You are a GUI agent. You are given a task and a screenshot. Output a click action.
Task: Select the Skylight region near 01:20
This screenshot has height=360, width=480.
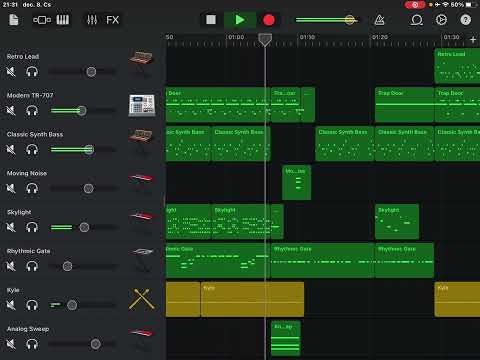click(x=397, y=221)
